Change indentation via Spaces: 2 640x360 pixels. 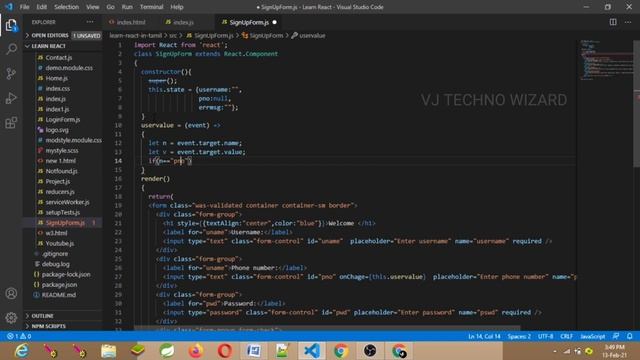[519, 336]
